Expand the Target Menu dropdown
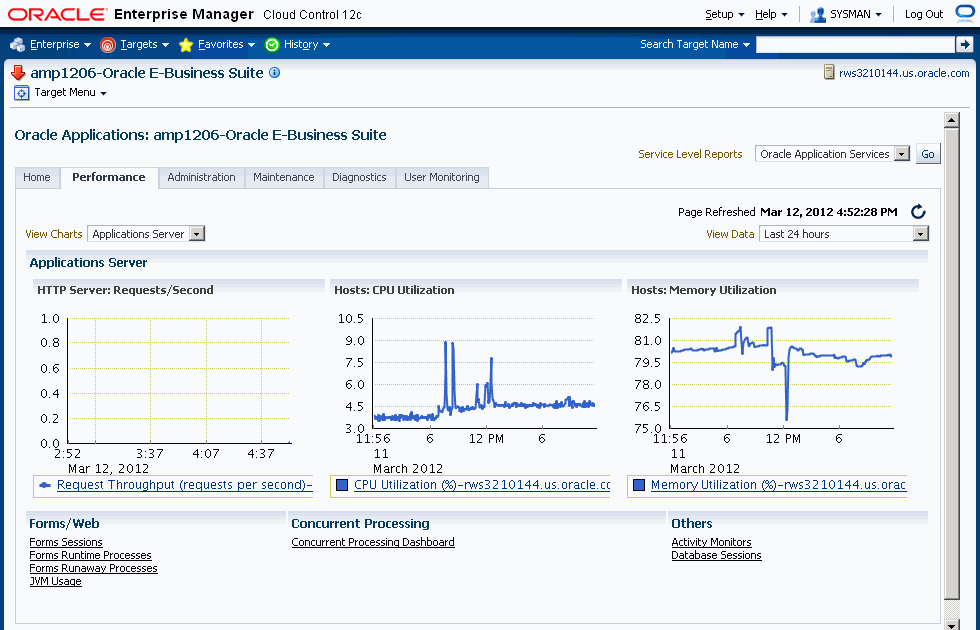Image resolution: width=980 pixels, height=630 pixels. [70, 92]
